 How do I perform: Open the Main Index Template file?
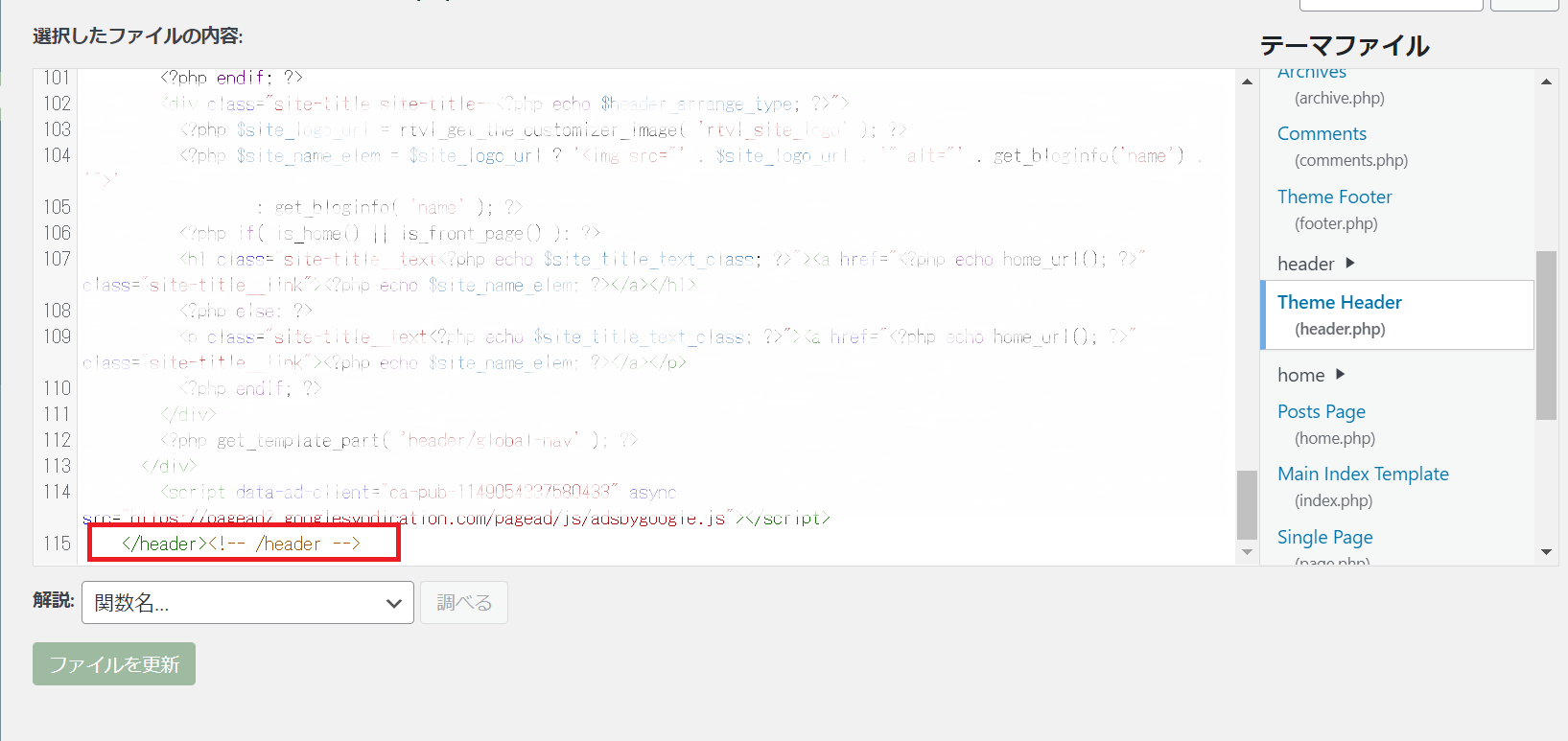(x=1363, y=474)
